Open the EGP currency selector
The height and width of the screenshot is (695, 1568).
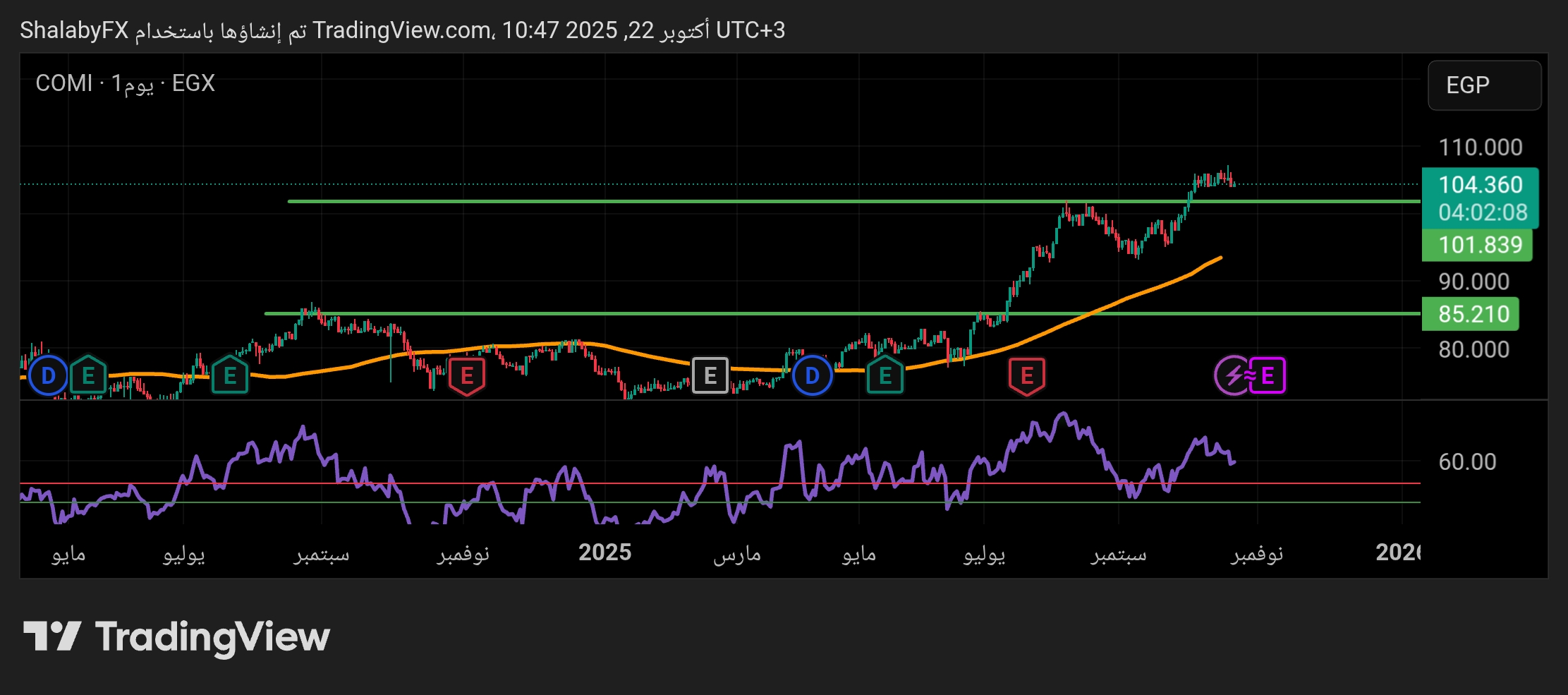(1483, 85)
